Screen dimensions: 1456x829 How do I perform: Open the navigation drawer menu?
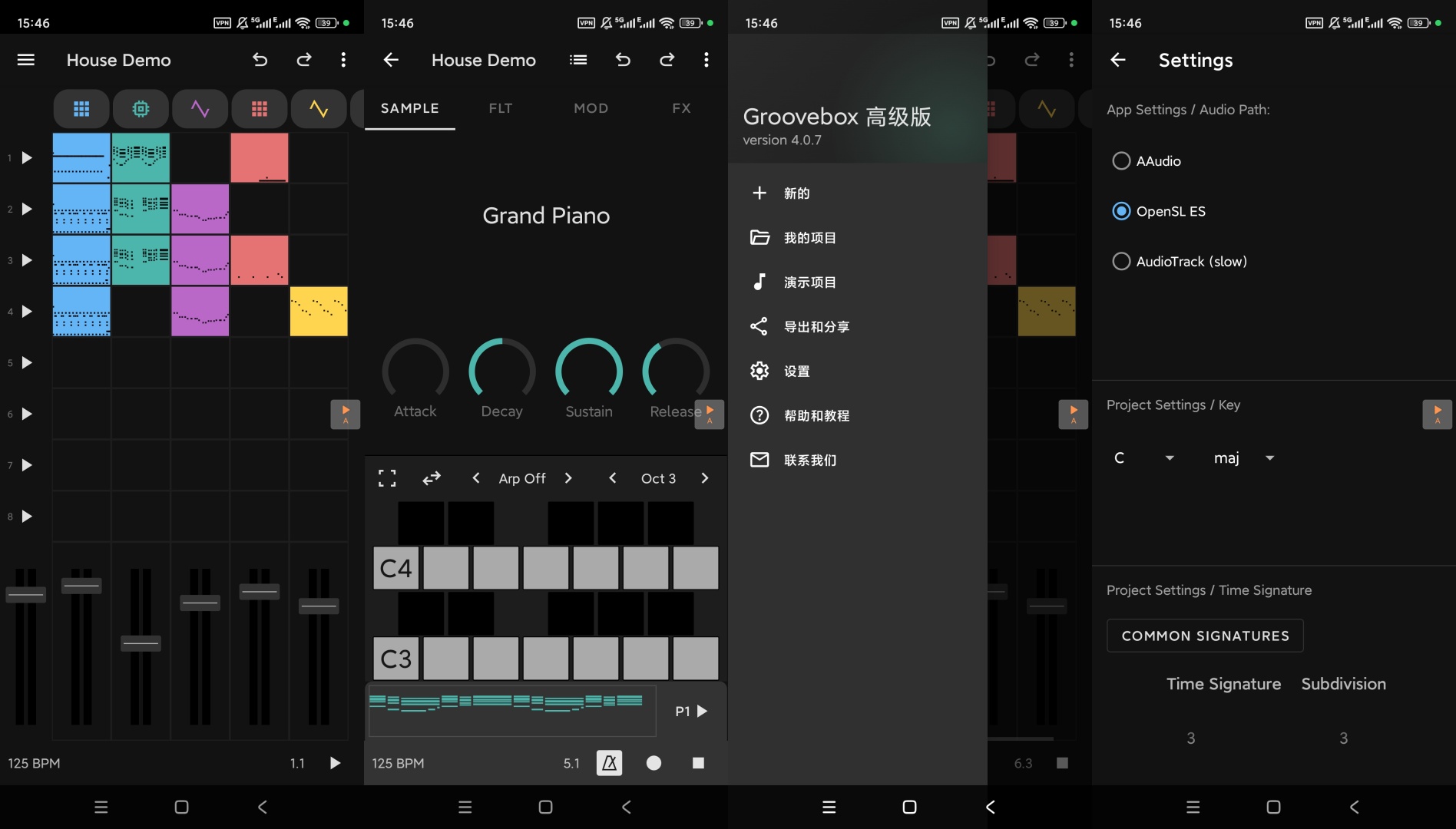25,60
